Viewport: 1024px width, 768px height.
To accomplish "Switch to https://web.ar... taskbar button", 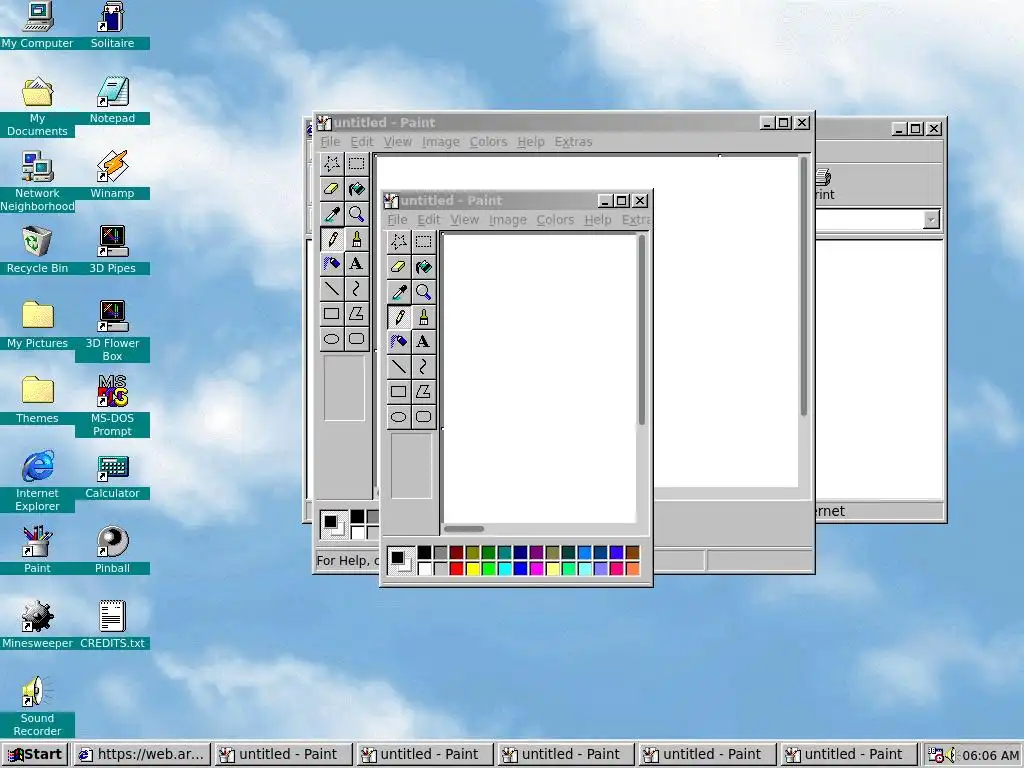I will pos(142,754).
